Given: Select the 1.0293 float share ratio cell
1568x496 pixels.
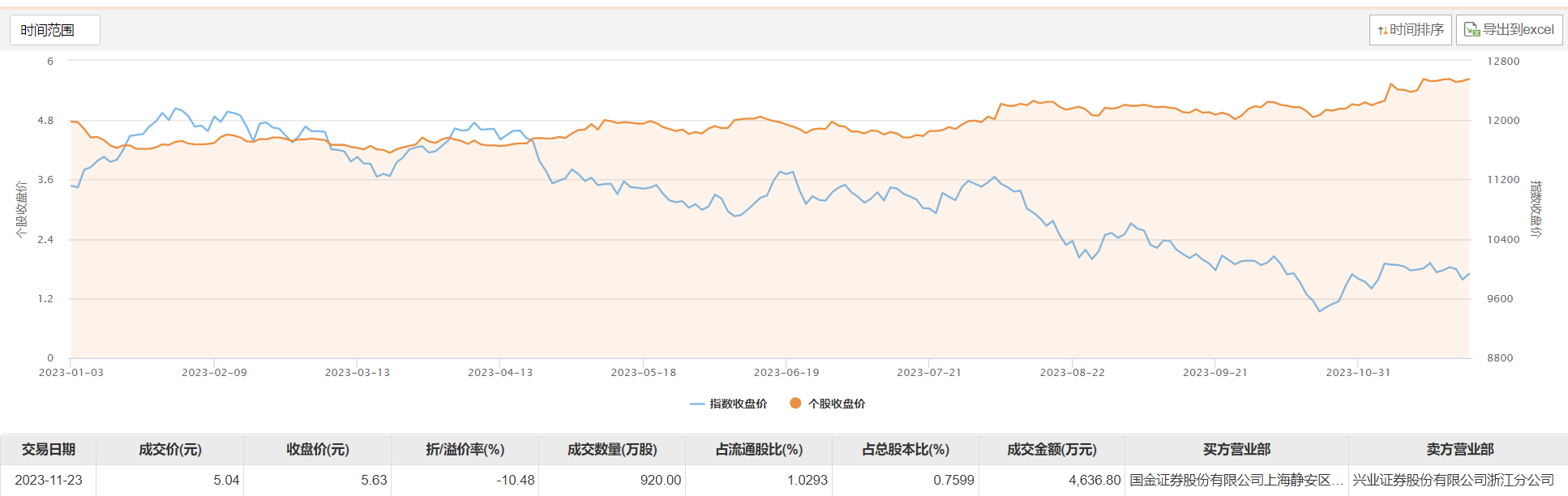Looking at the screenshot, I should click(x=759, y=480).
